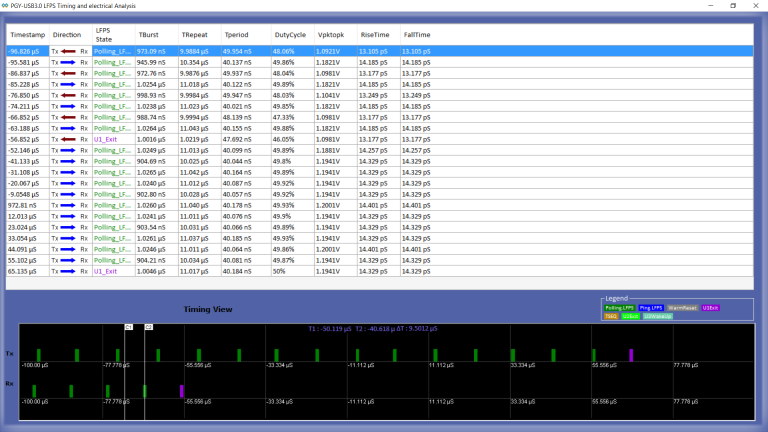
Task: Click the PGY-USB3.0 app icon in title bar
Action: pos(5,6)
